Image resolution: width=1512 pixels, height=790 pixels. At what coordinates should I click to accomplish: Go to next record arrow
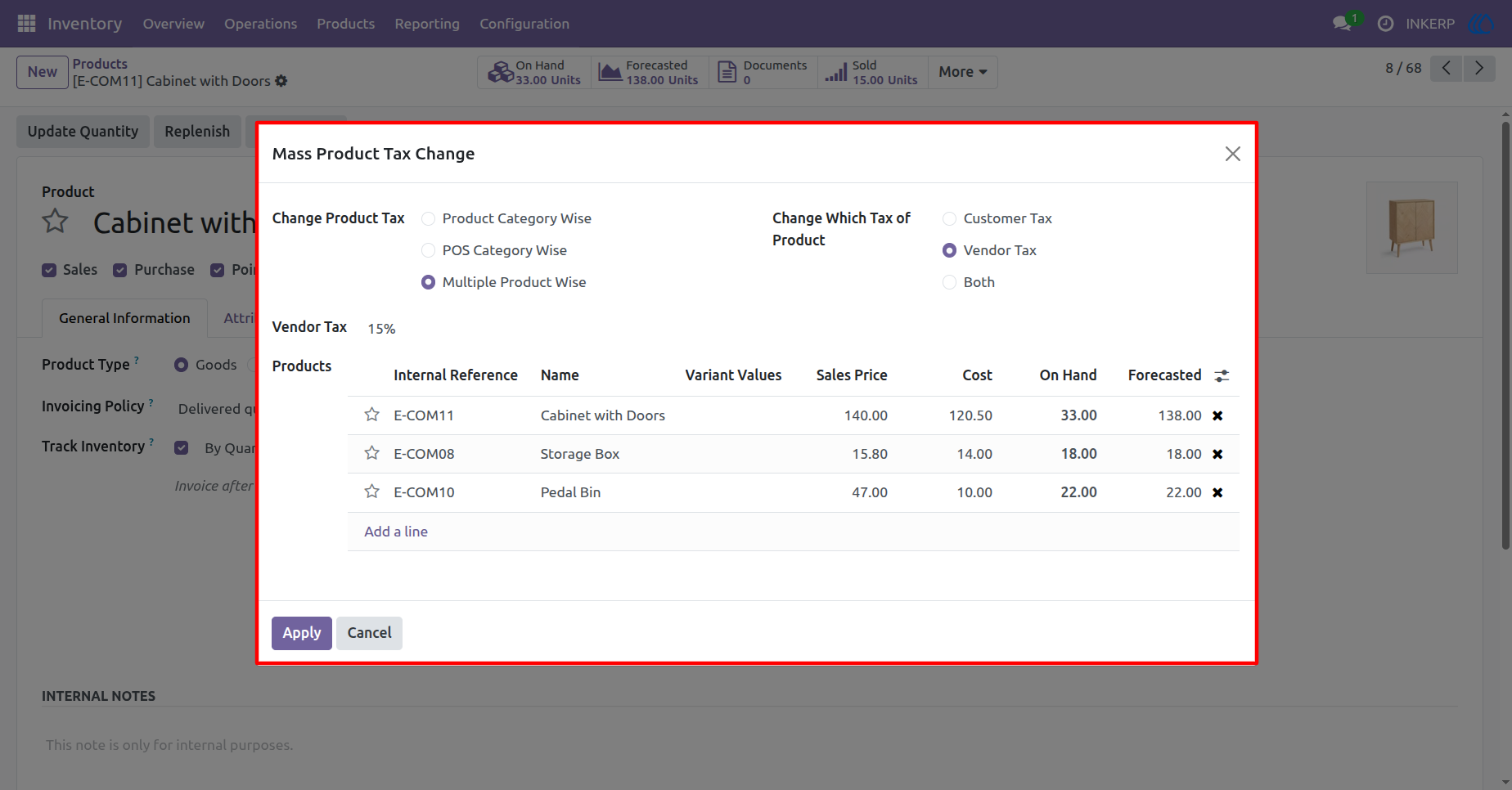(x=1479, y=68)
